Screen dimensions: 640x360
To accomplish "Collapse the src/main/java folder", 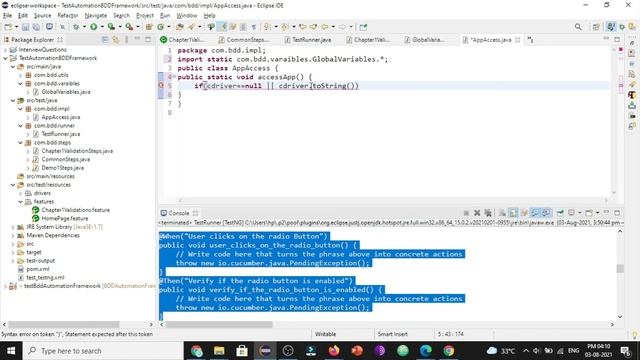I will pos(13,67).
